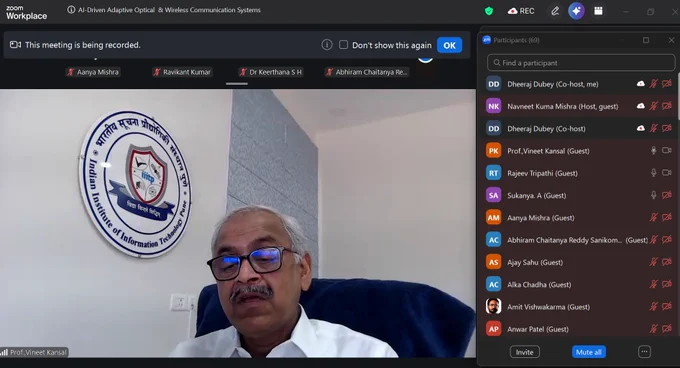680x368 pixels.
Task: Select Aanya Mishra video thumbnail
Action: click(93, 72)
